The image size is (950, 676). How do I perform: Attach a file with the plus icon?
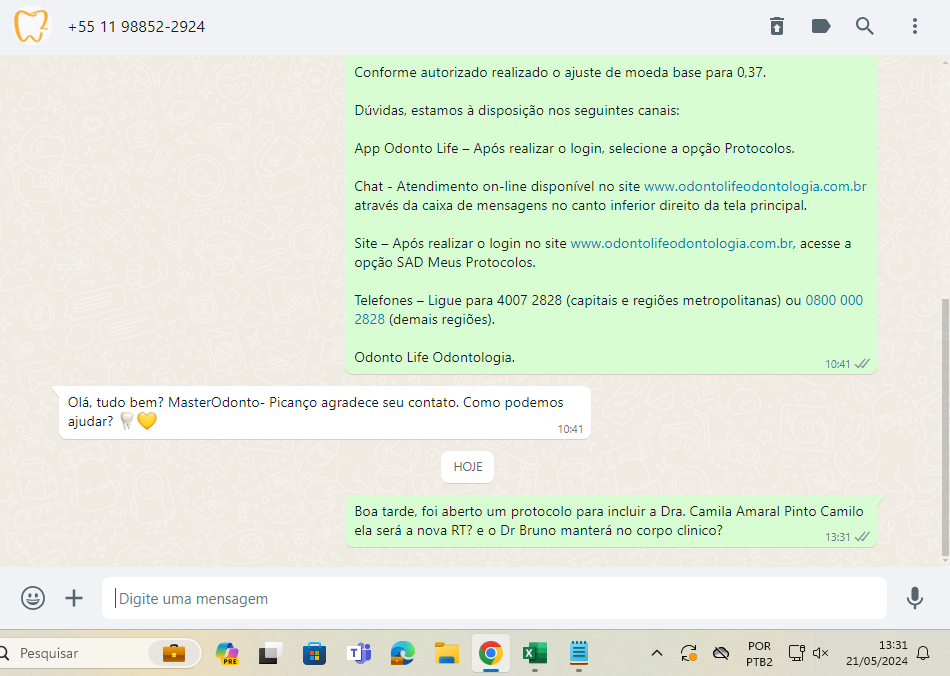point(74,598)
